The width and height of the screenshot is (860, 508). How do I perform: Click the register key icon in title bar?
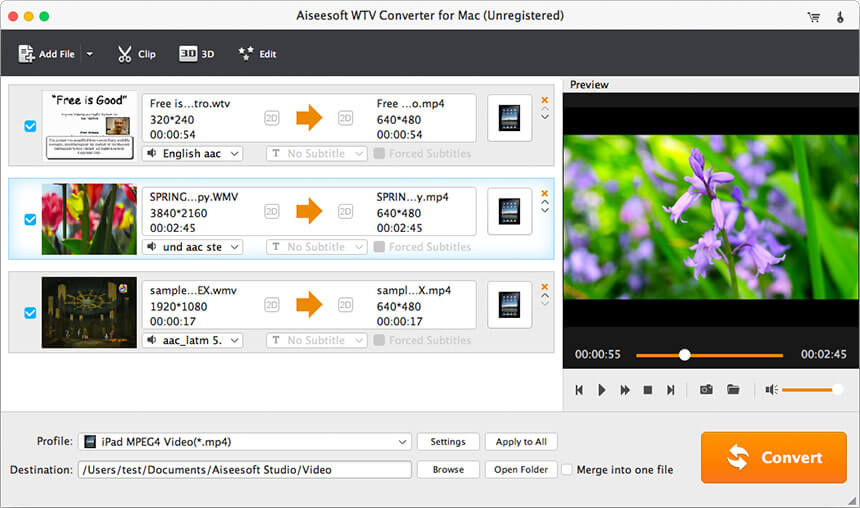840,17
